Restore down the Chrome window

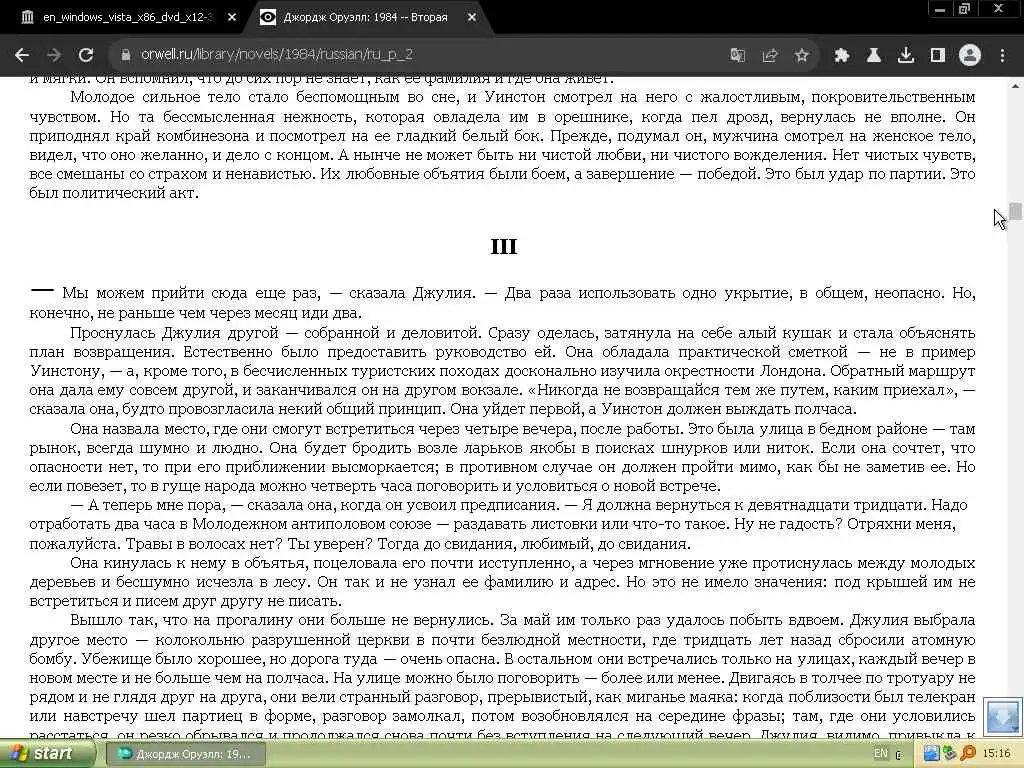965,9
